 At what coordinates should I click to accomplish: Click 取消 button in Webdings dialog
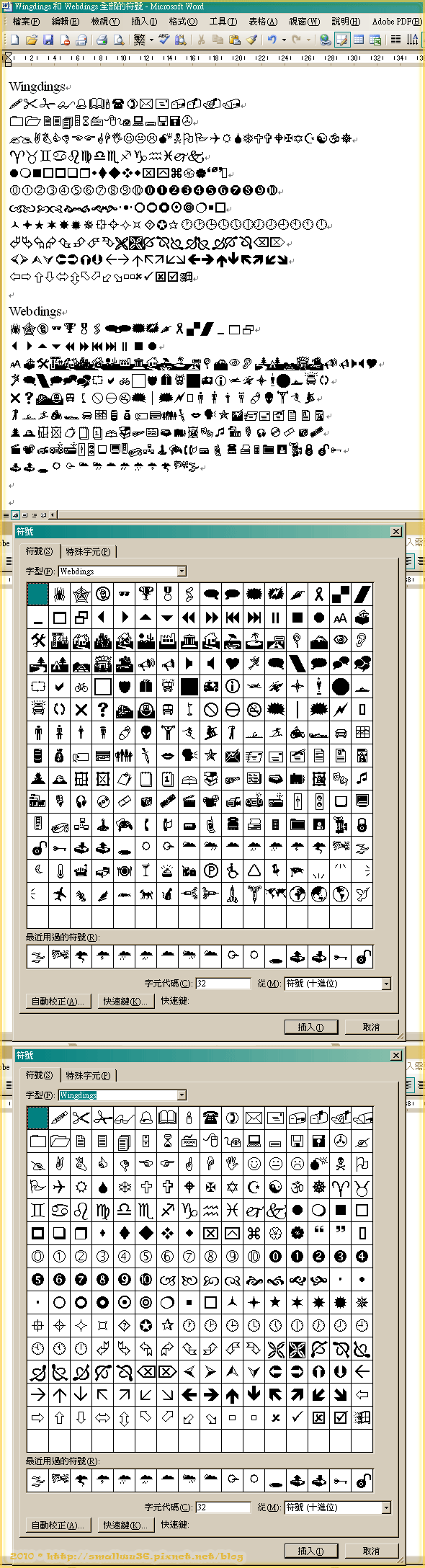coord(371,1027)
